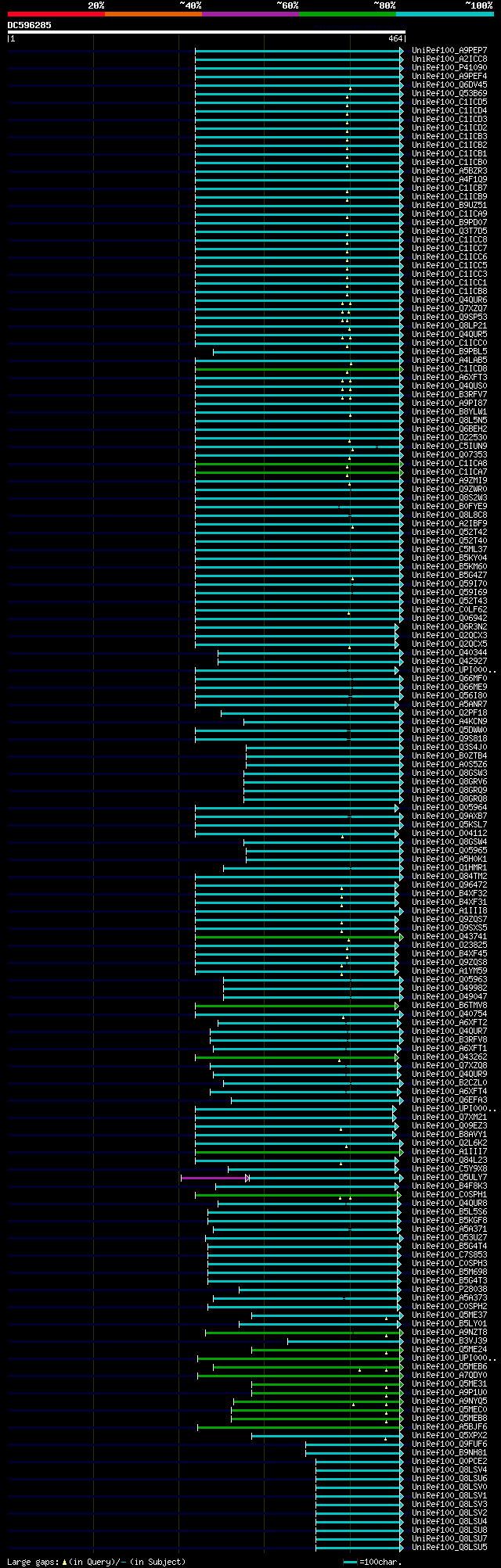Viewport: 501px width, 1568px height.
Task: Click the cyan ~100% identity legend segment
Action: (445, 14)
